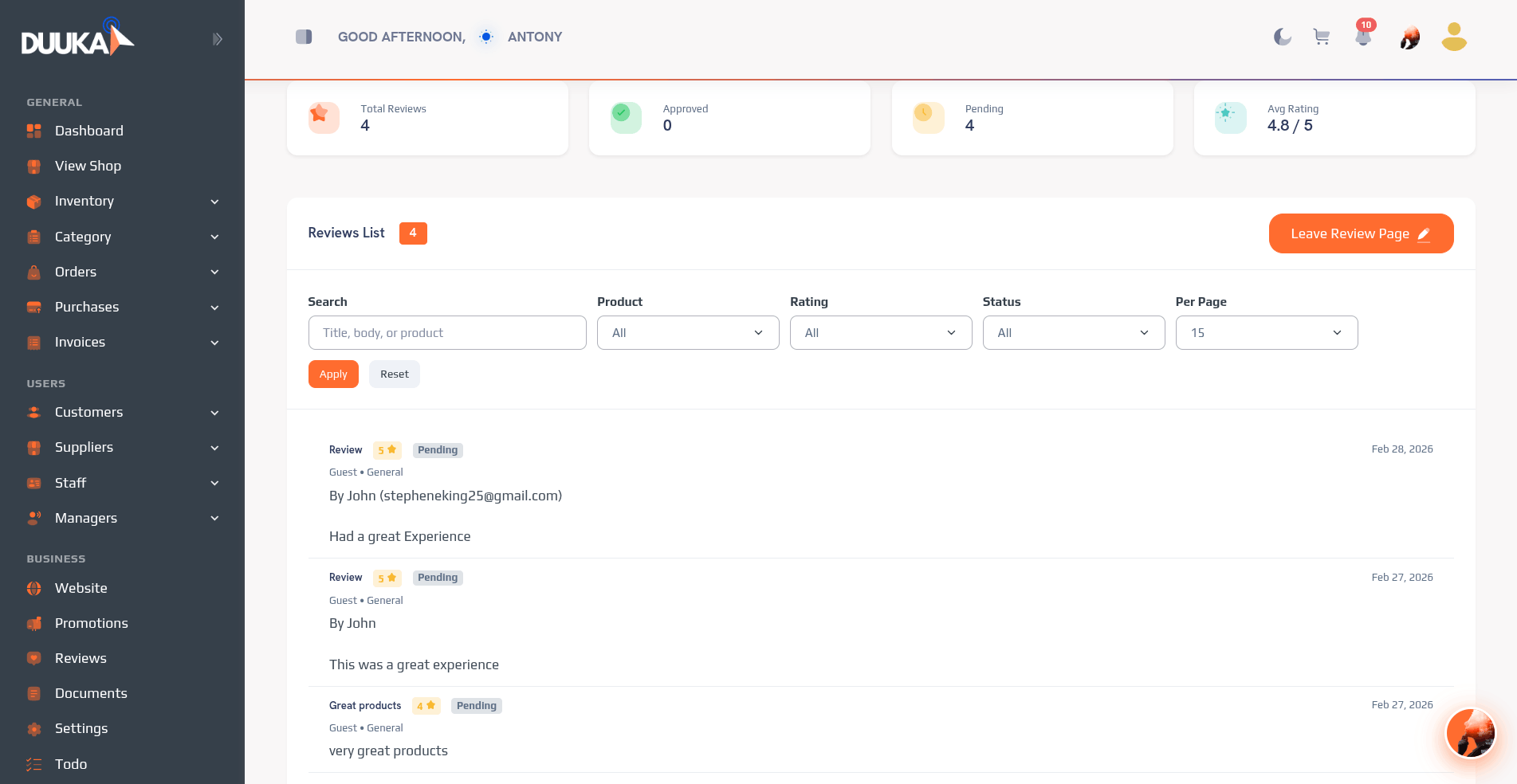Collapse sidebar with double-arrow icon
The width and height of the screenshot is (1517, 784).
point(217,39)
